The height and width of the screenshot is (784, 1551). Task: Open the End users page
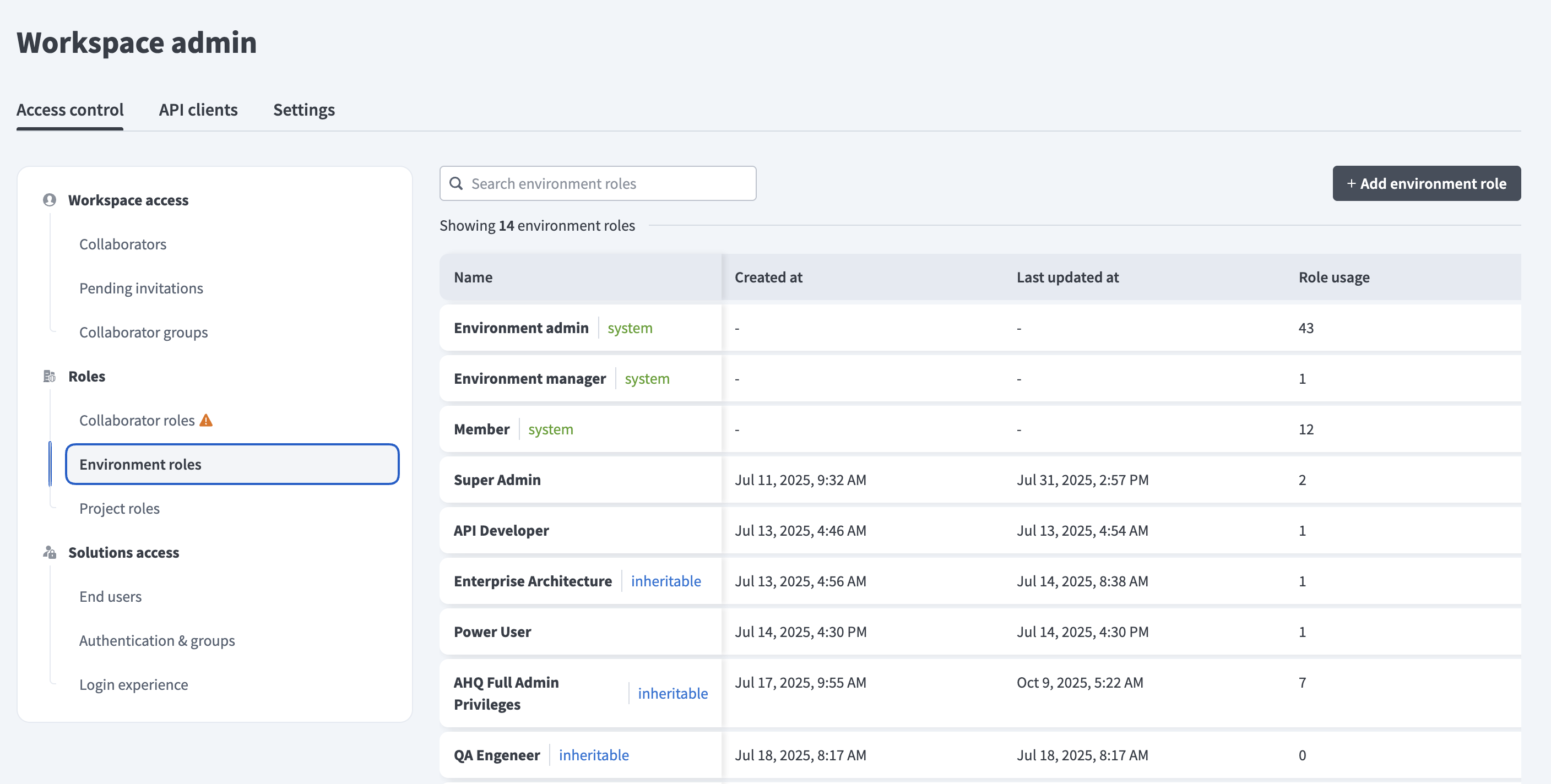click(110, 596)
